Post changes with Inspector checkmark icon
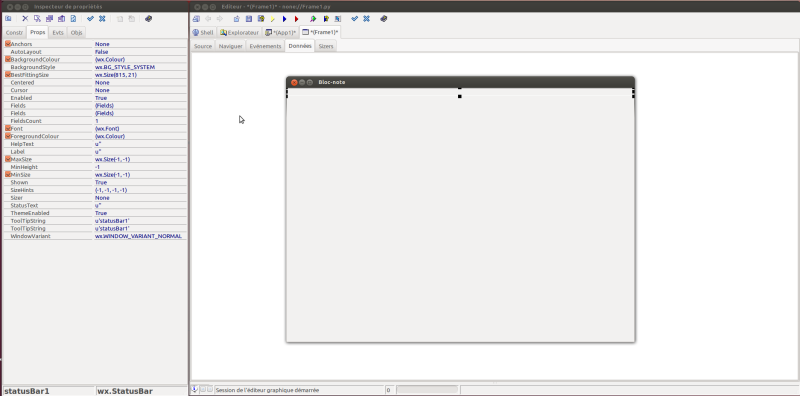Screen dimensions: 800x396 click(x=90, y=19)
